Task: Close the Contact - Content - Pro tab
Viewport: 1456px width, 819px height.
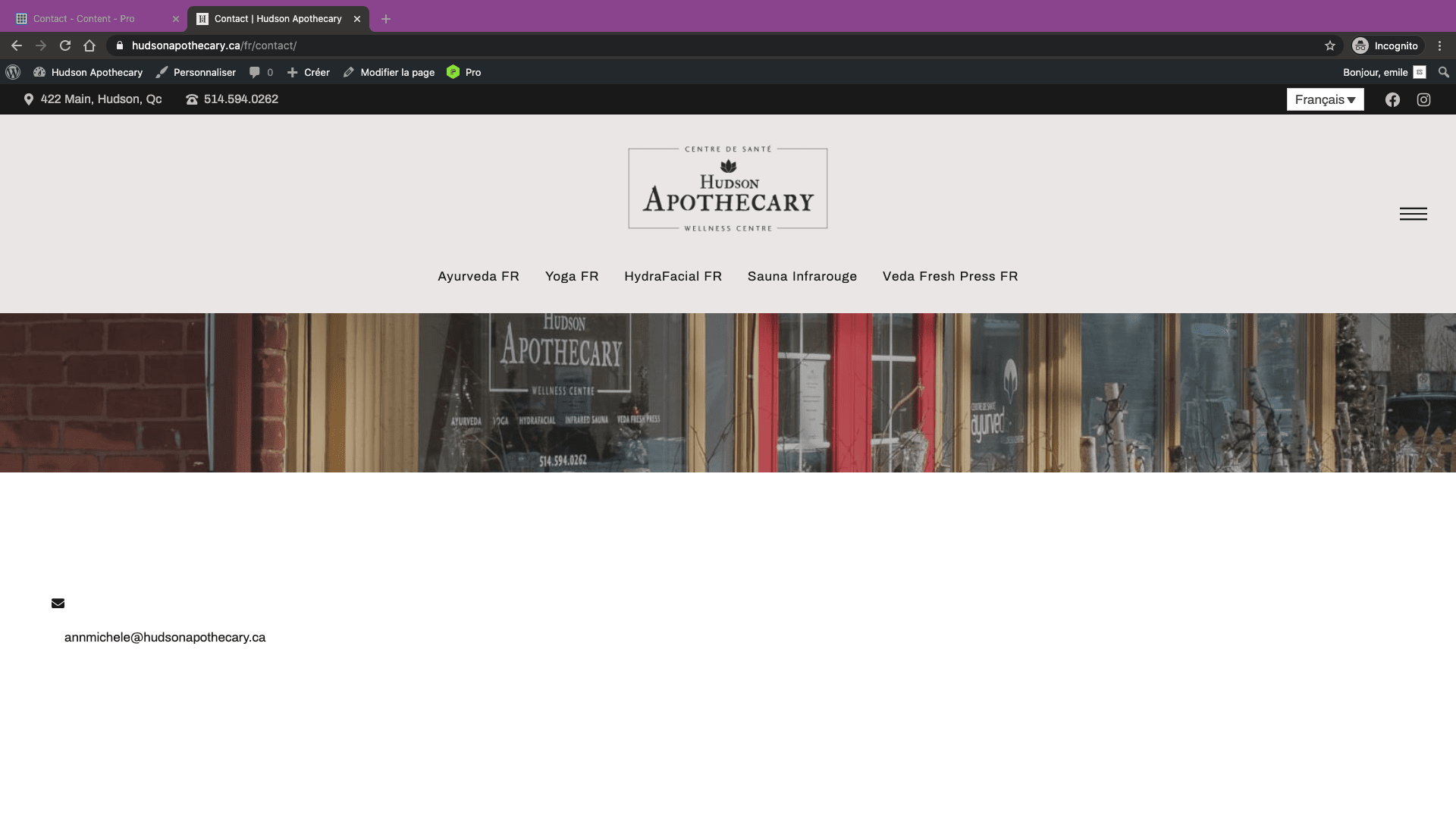Action: 176,19
